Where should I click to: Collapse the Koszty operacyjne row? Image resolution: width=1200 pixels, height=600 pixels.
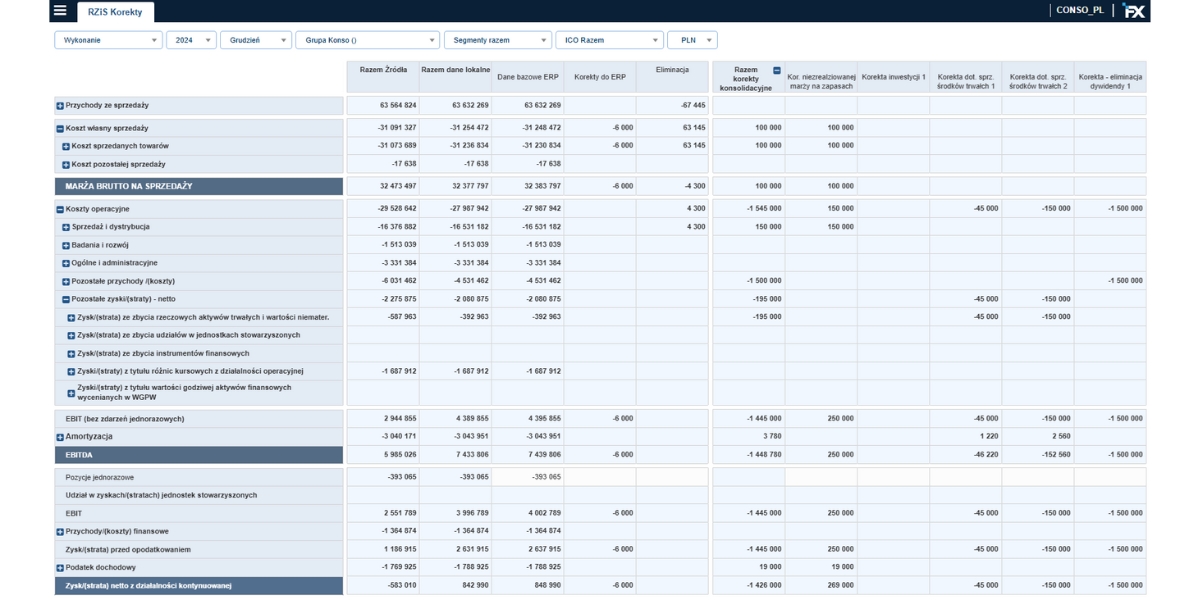click(60, 209)
